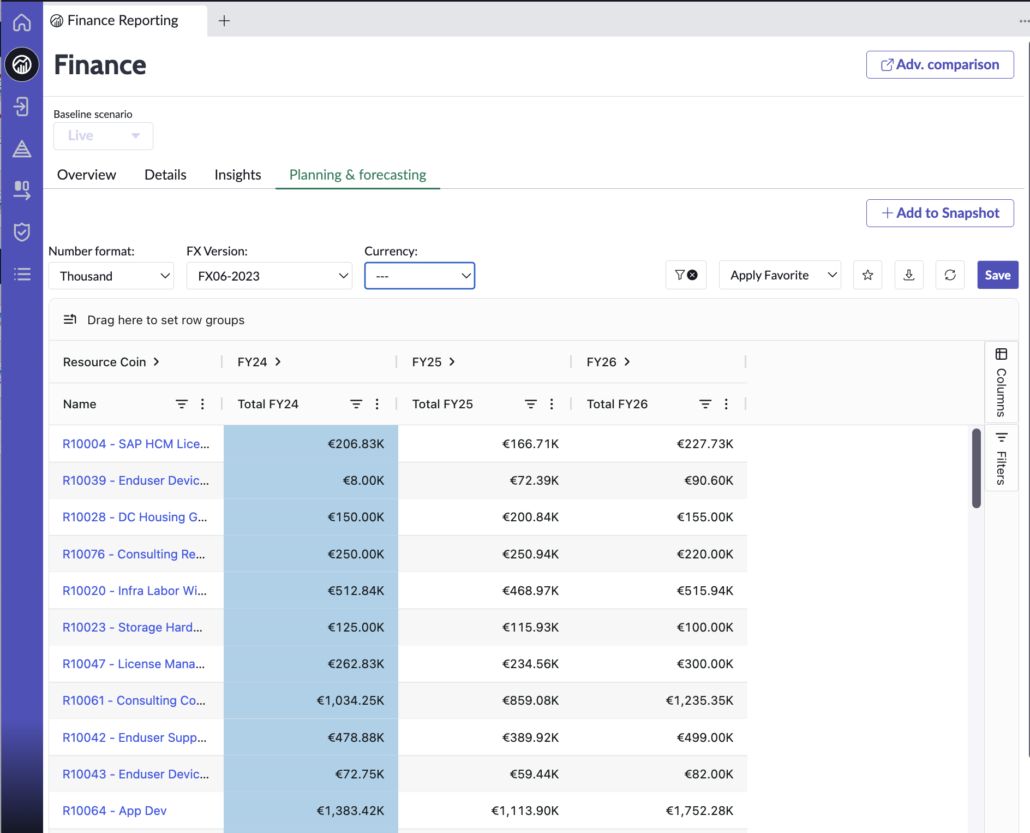Click the home icon in sidebar

[x=21, y=22]
